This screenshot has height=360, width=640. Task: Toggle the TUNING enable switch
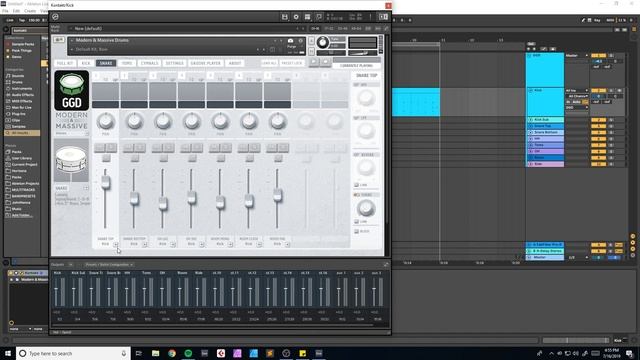(x=357, y=195)
